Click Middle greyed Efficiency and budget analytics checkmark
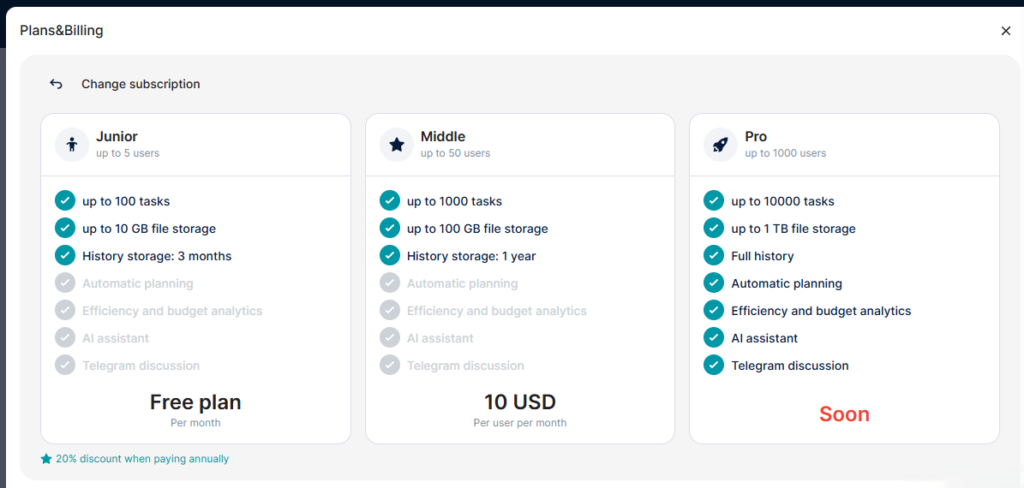This screenshot has width=1024, height=488. [x=390, y=310]
